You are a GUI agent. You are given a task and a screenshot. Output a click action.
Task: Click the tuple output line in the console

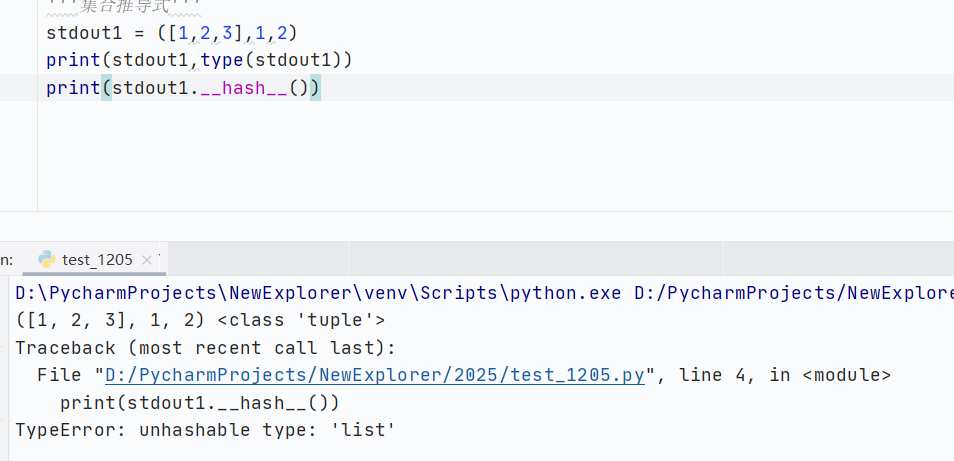pos(200,320)
